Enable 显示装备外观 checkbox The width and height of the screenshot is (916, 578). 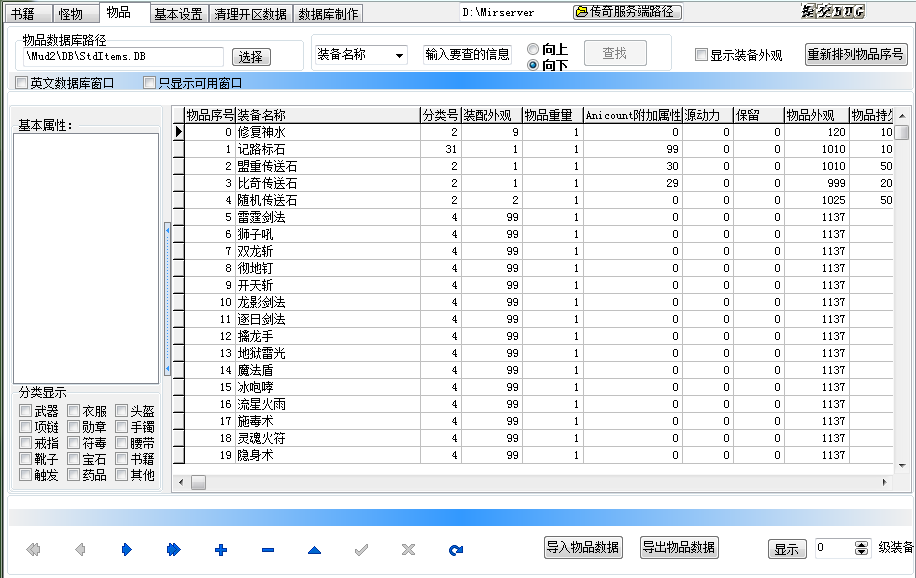tap(701, 55)
